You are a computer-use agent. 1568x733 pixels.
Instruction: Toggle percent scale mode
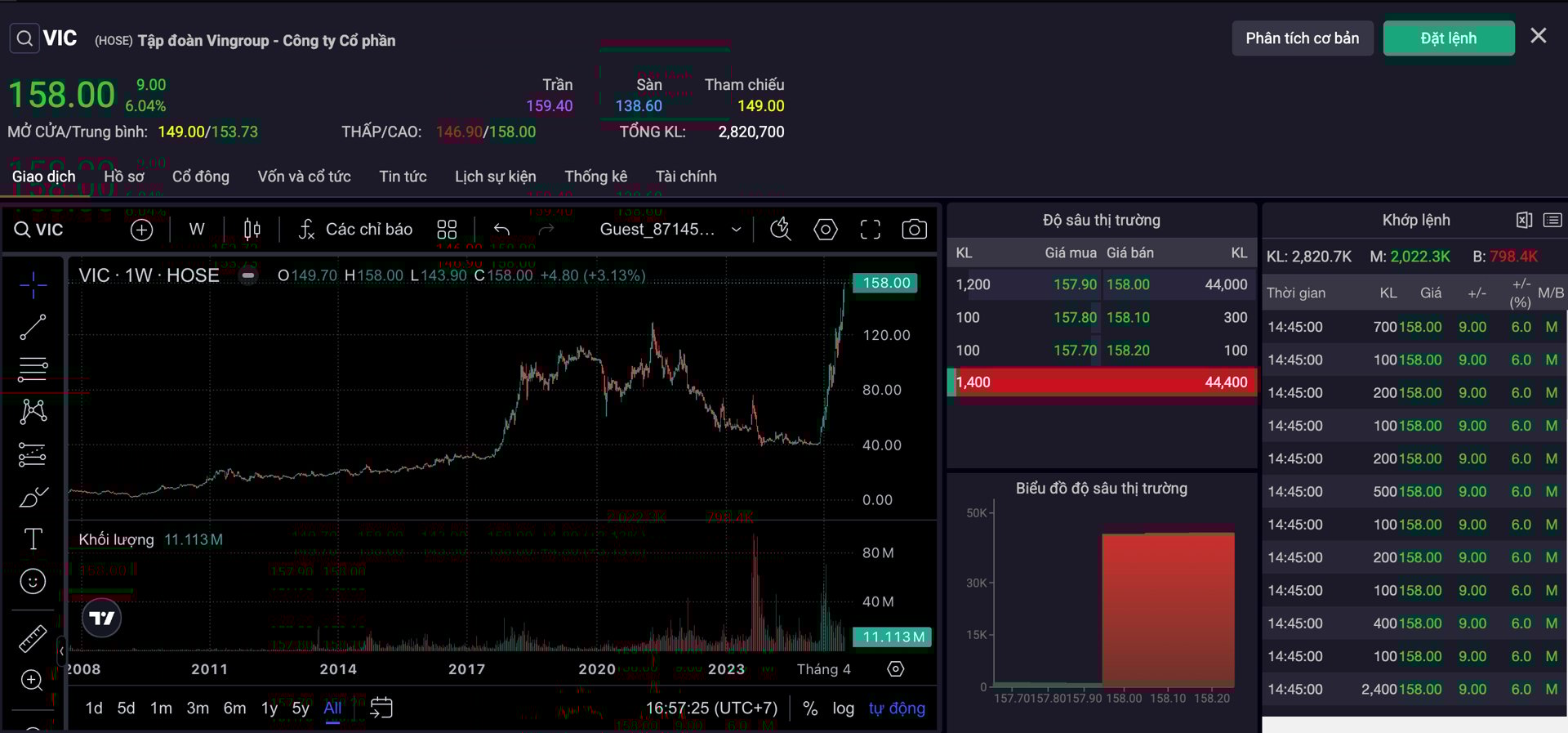pos(810,708)
